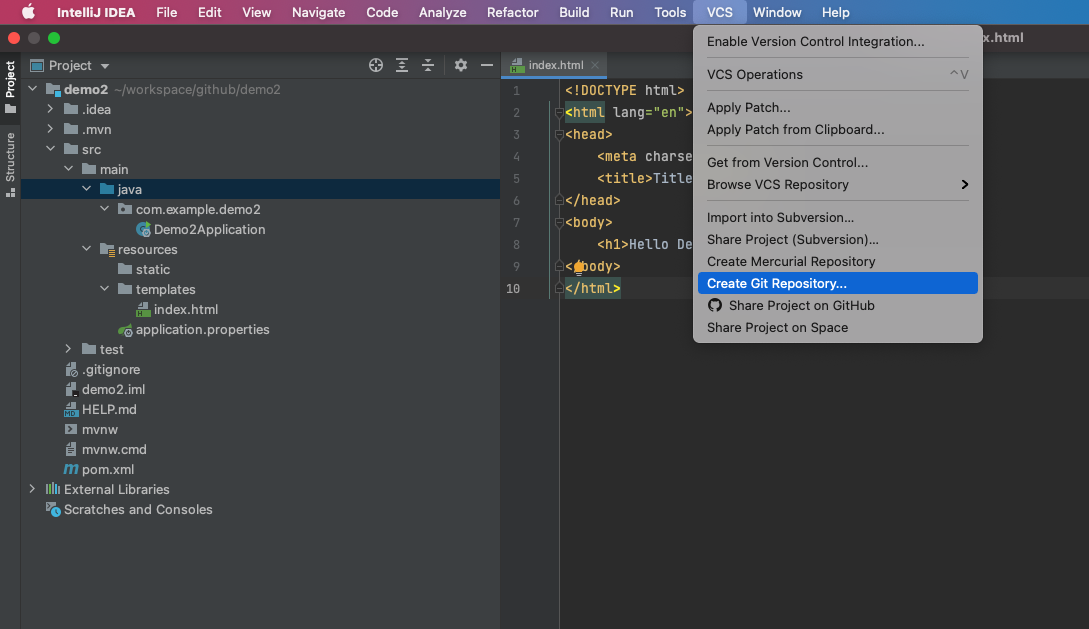
Task: Open the Apple menu
Action: click(x=28, y=12)
